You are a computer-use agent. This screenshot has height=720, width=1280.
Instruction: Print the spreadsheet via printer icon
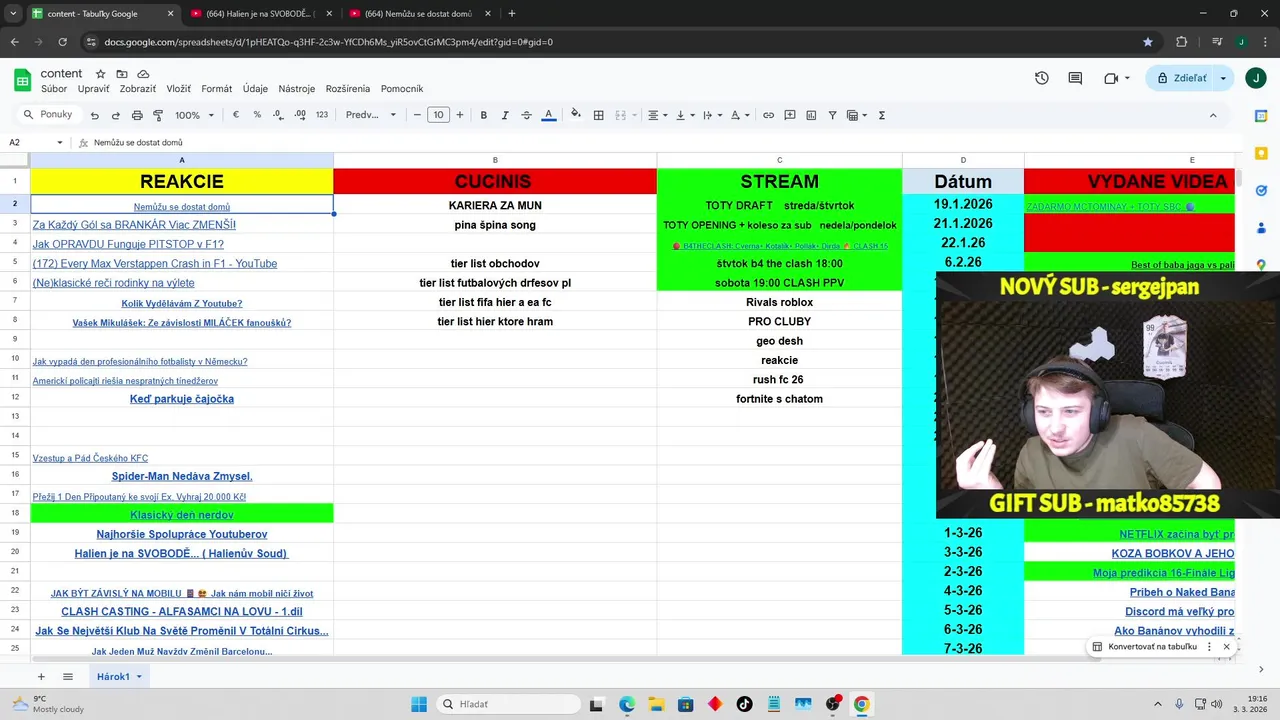pos(137,115)
